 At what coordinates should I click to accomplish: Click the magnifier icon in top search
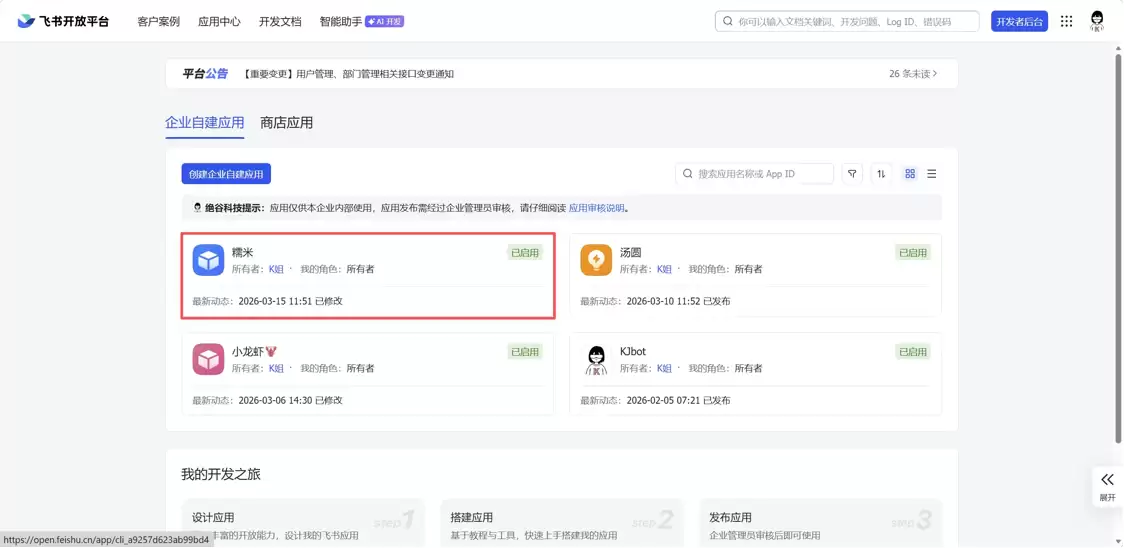coord(728,22)
